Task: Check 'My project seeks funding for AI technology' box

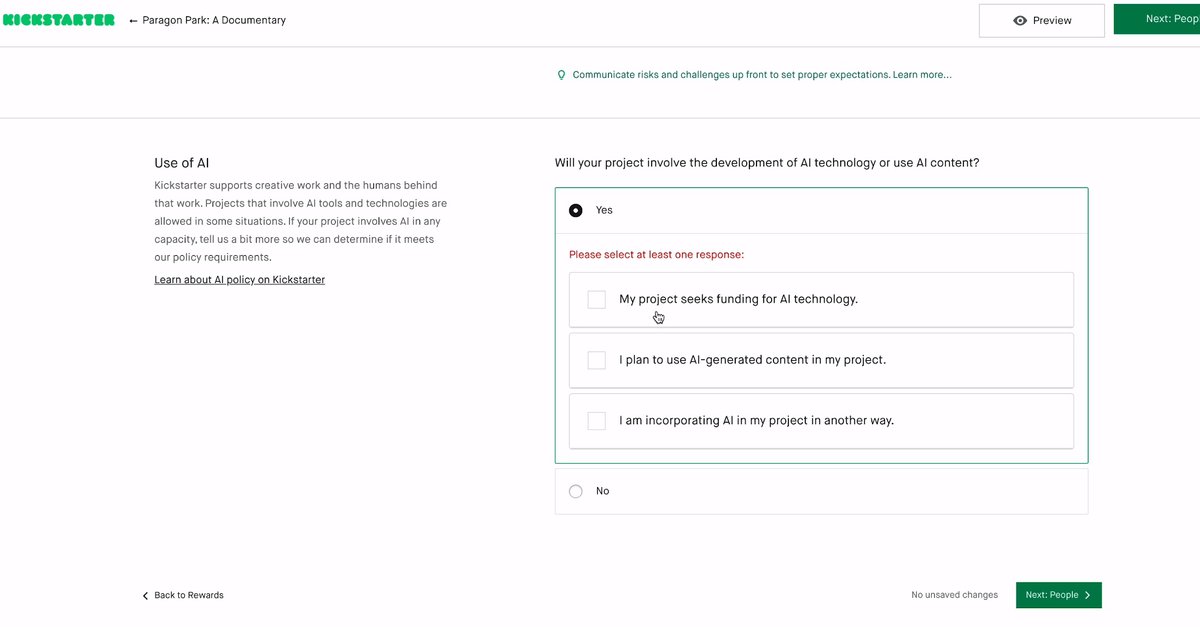Action: (x=597, y=300)
